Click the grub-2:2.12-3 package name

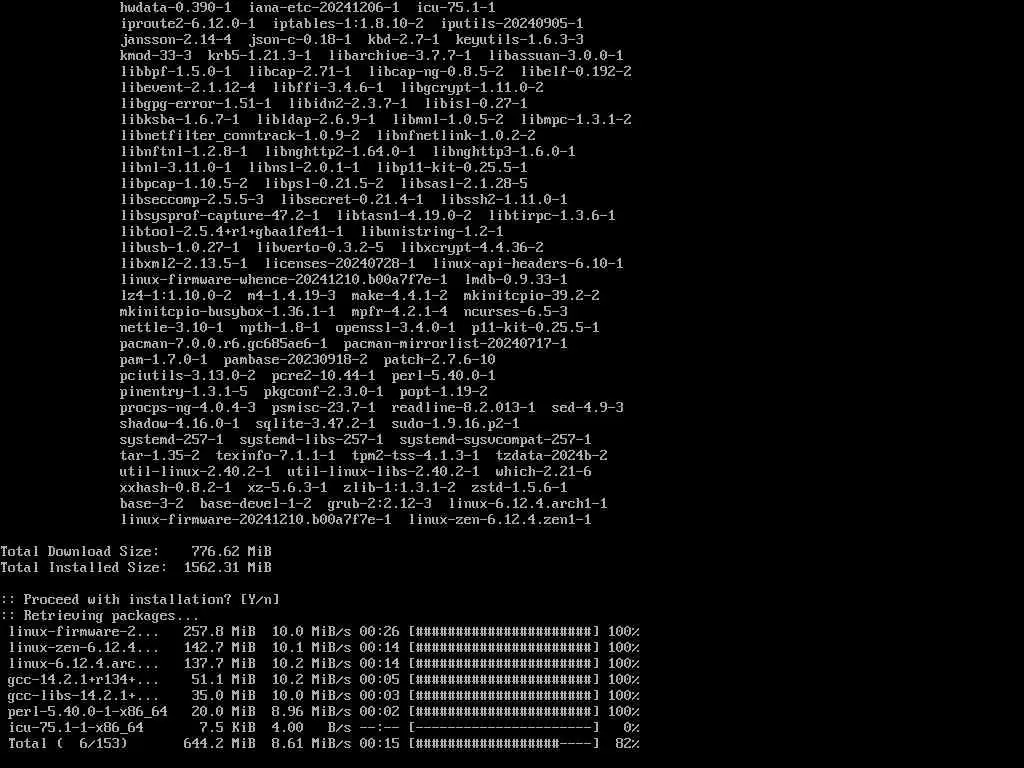point(379,504)
